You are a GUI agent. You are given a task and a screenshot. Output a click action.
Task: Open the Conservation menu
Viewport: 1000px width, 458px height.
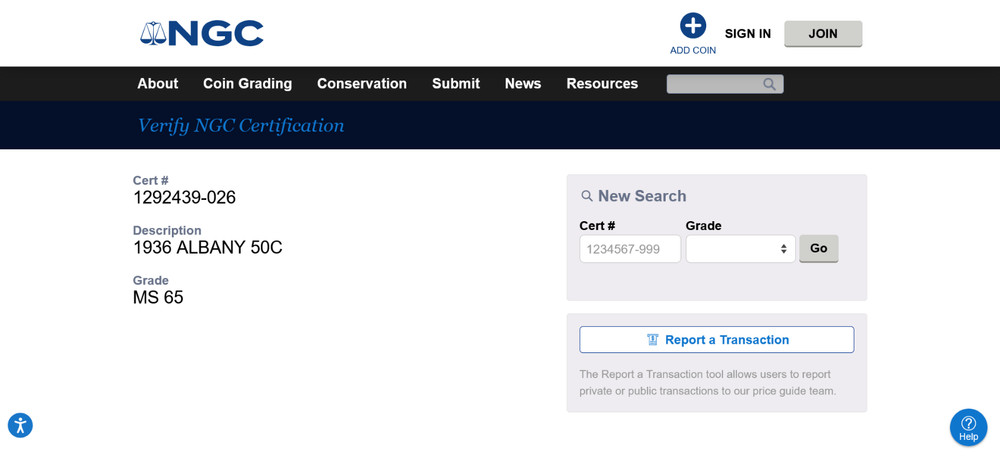pyautogui.click(x=362, y=84)
